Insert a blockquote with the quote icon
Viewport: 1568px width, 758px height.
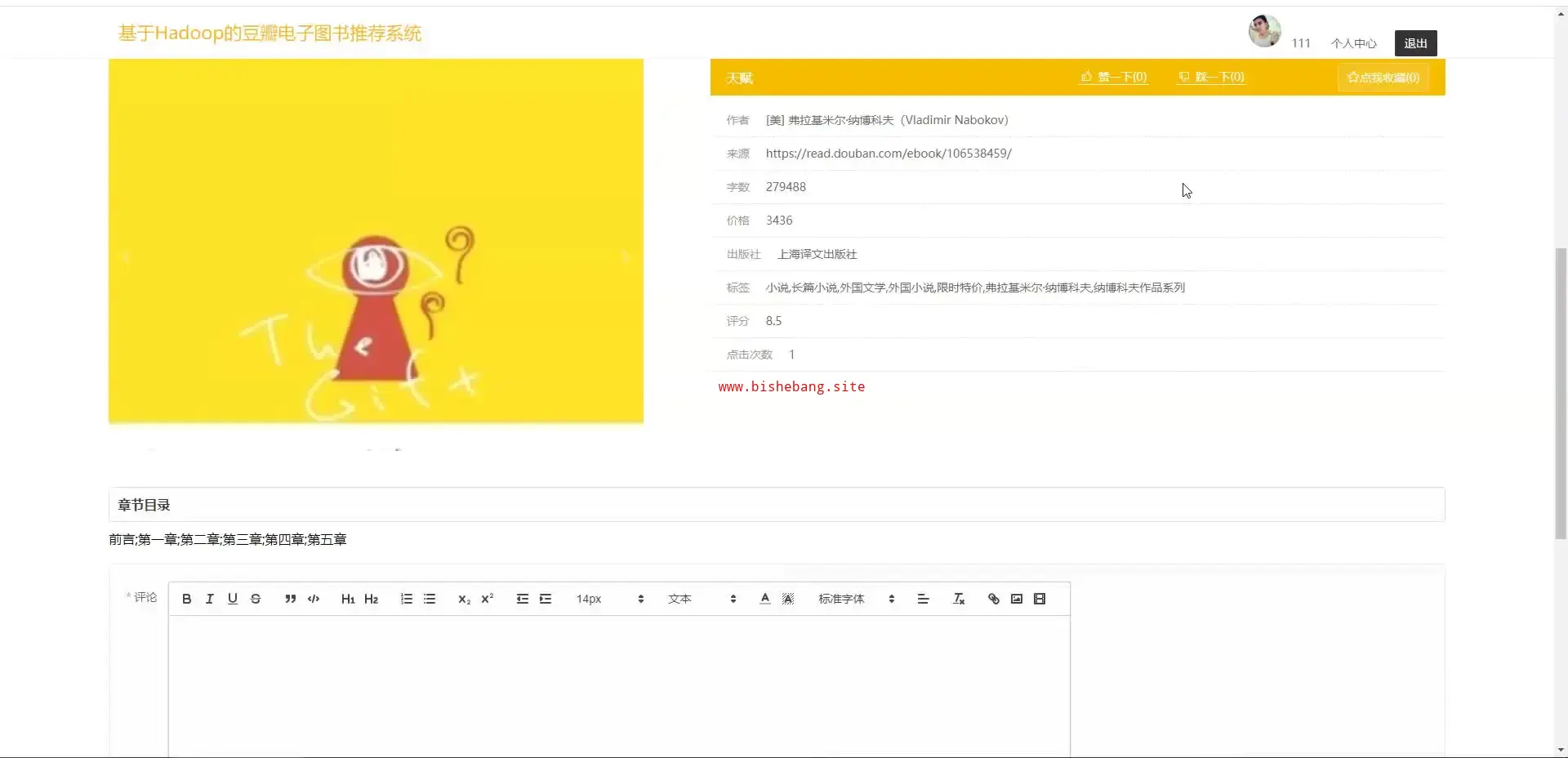[x=290, y=599]
